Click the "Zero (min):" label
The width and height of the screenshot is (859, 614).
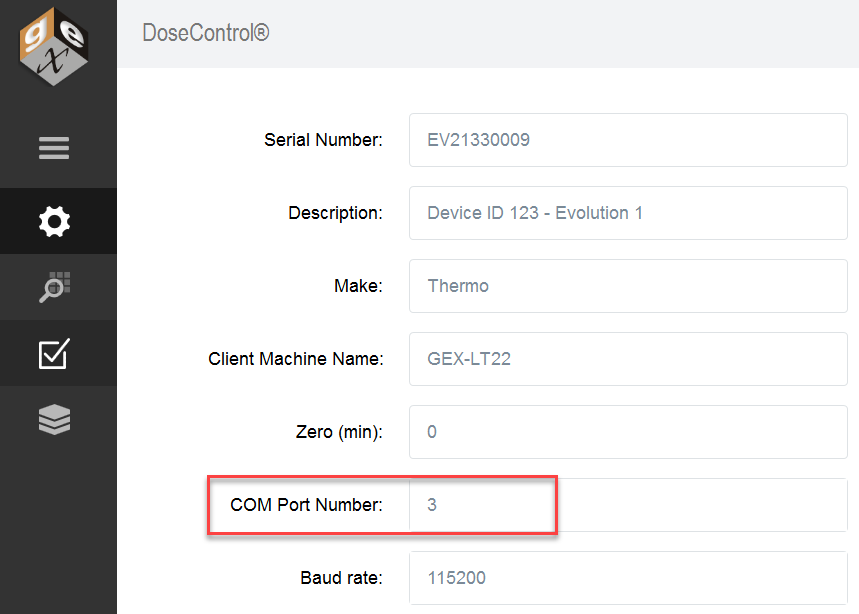point(339,432)
